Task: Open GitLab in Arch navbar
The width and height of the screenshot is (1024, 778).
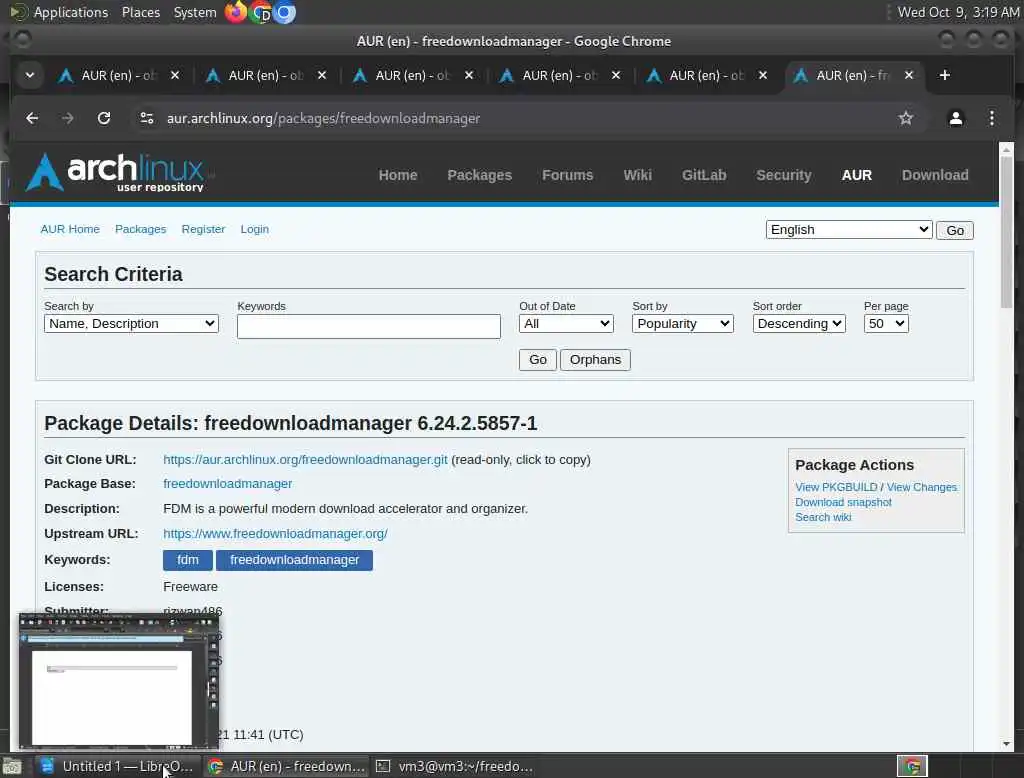Action: coord(704,175)
